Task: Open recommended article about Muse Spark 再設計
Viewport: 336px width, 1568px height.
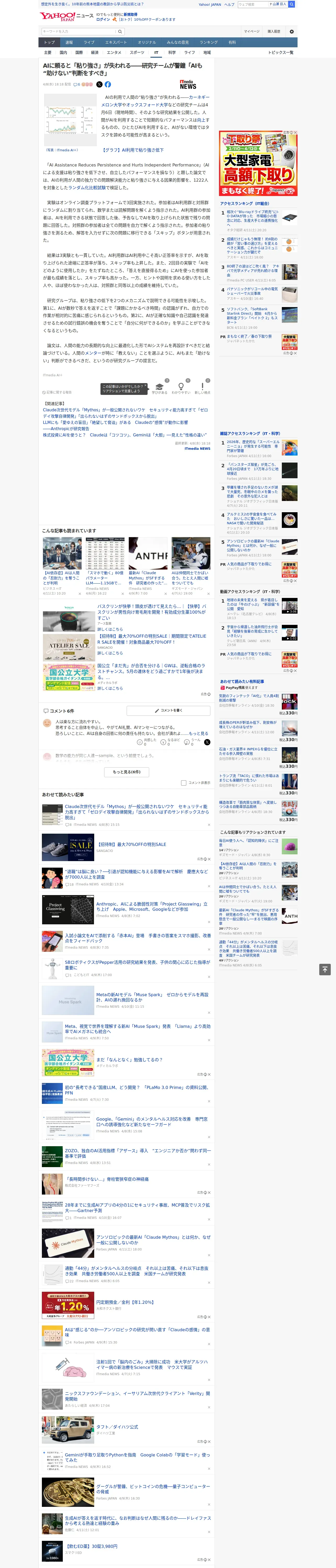Action: 153,997
